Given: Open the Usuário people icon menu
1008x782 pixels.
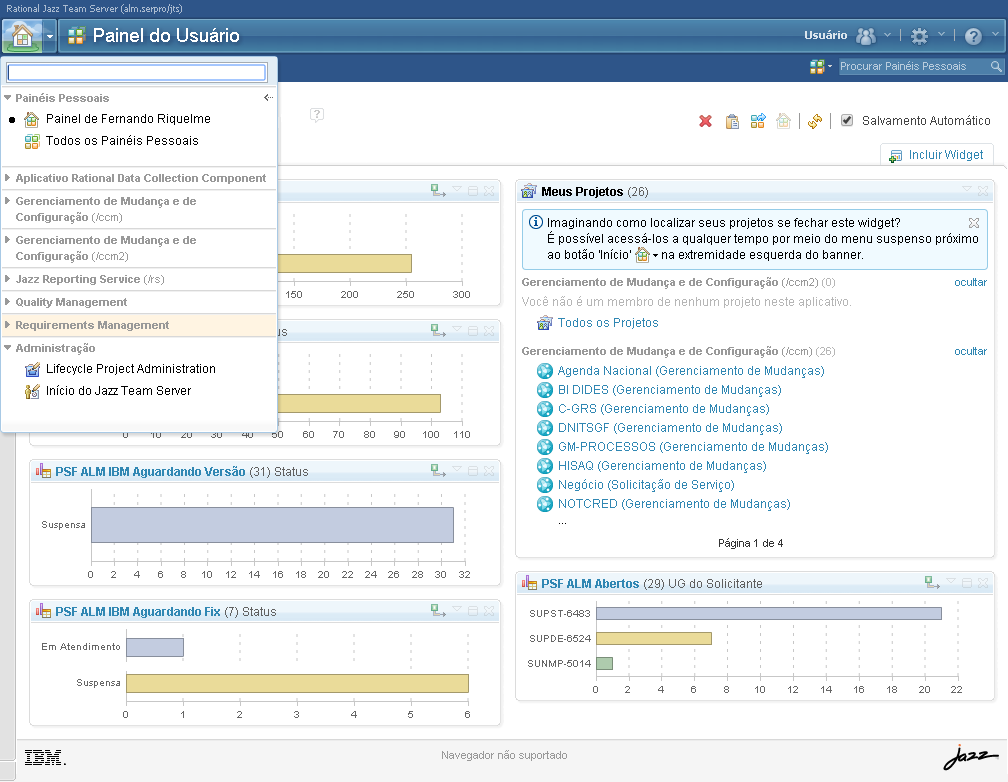Looking at the screenshot, I should tap(867, 36).
